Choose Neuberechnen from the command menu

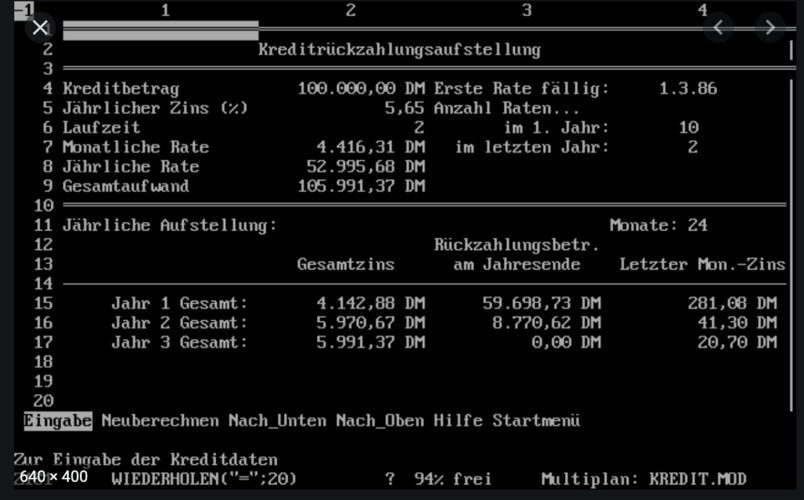(x=160, y=421)
